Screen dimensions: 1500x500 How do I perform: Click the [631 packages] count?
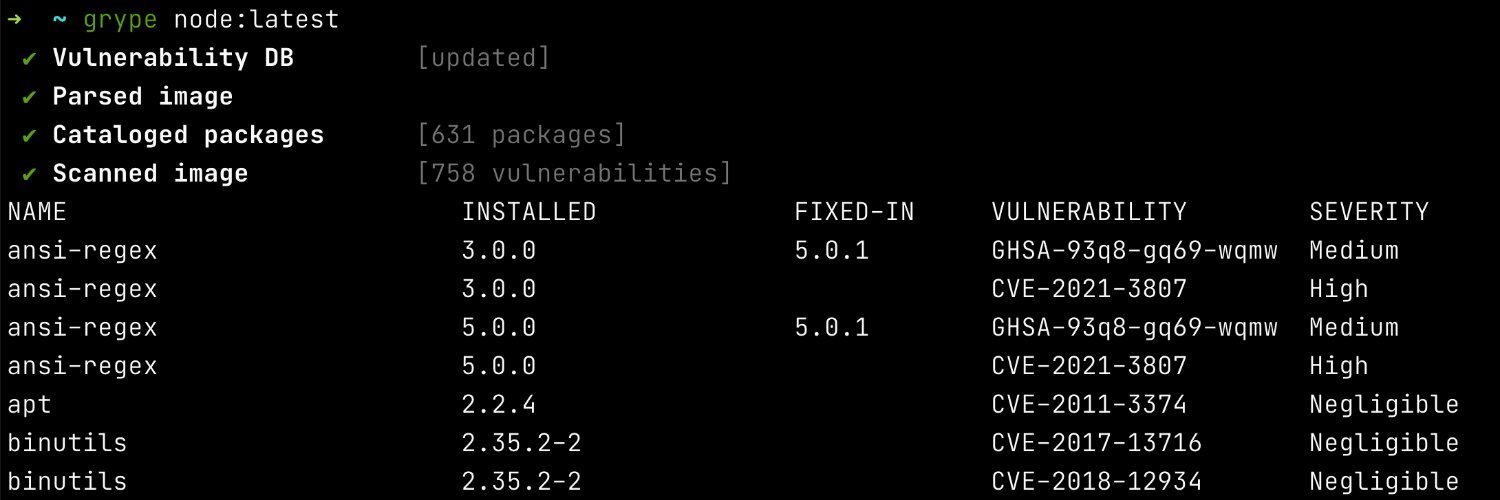[x=521, y=135]
